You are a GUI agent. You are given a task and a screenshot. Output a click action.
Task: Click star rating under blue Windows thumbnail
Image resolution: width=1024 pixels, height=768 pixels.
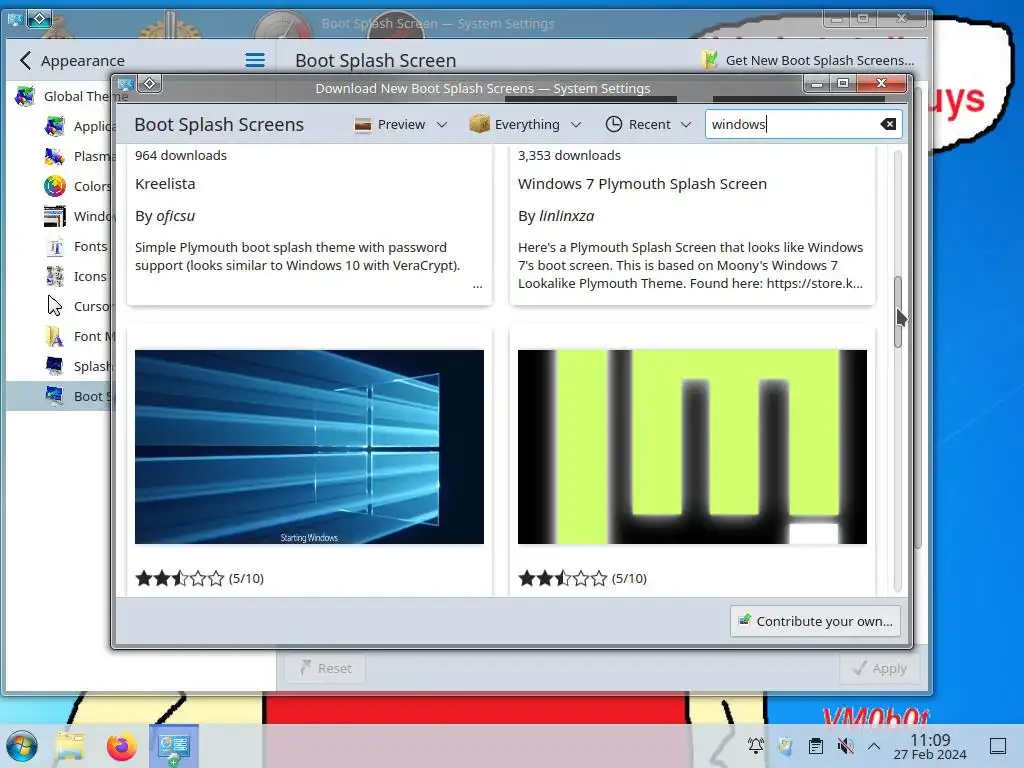click(x=180, y=579)
